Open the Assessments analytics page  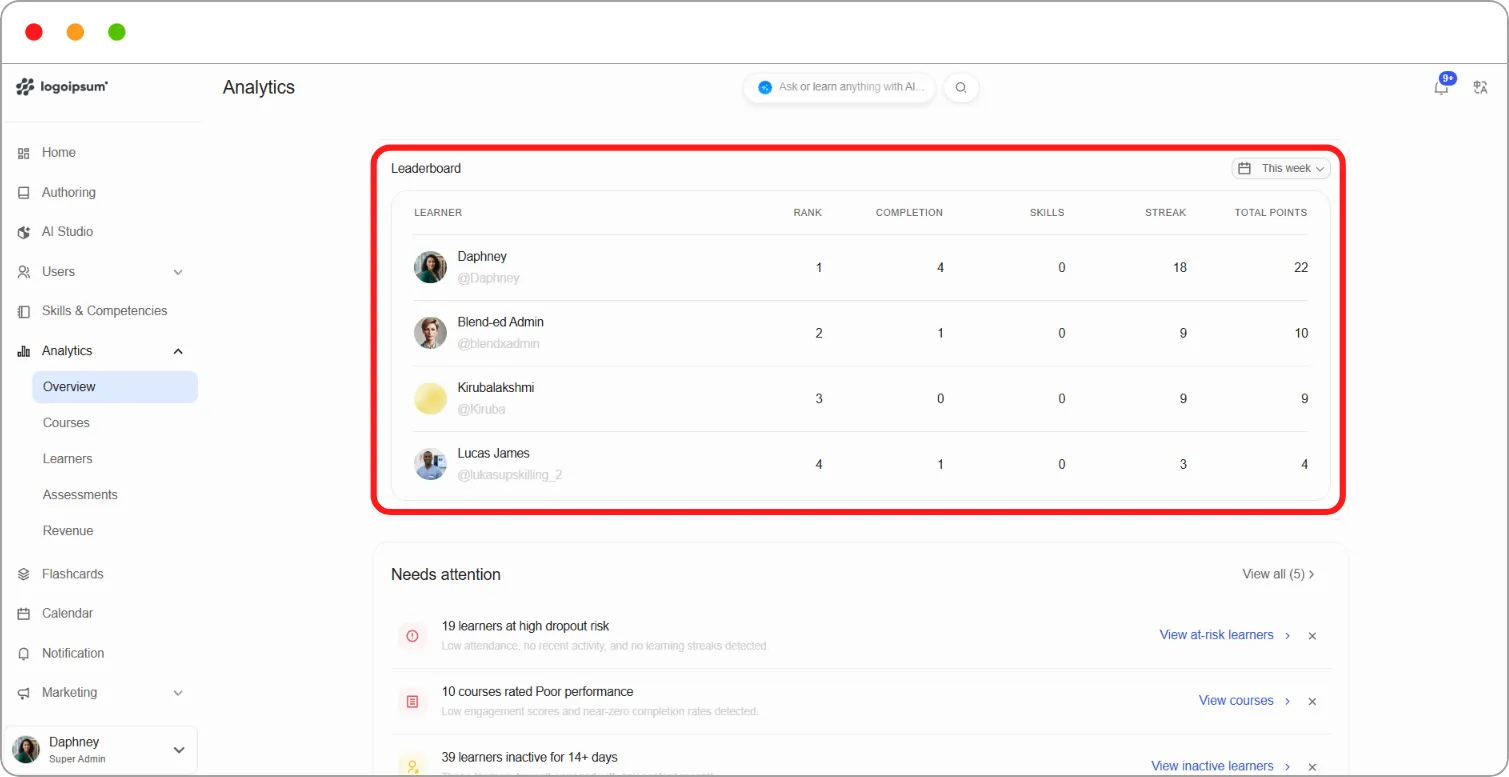80,495
